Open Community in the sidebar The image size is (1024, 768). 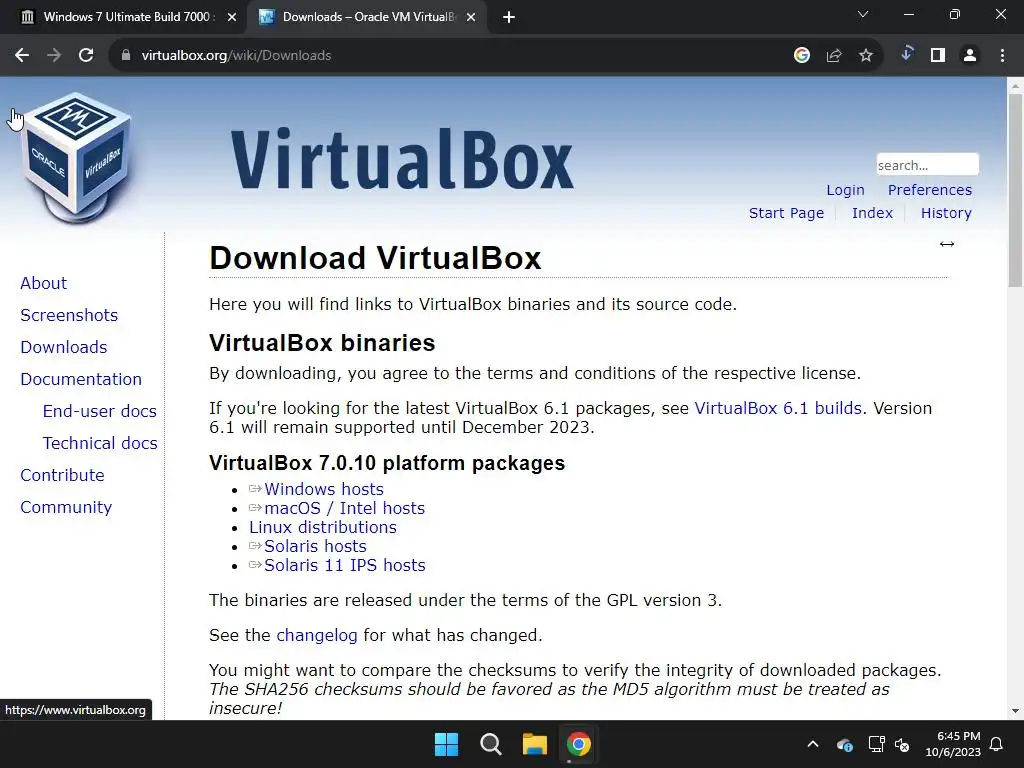tap(66, 507)
